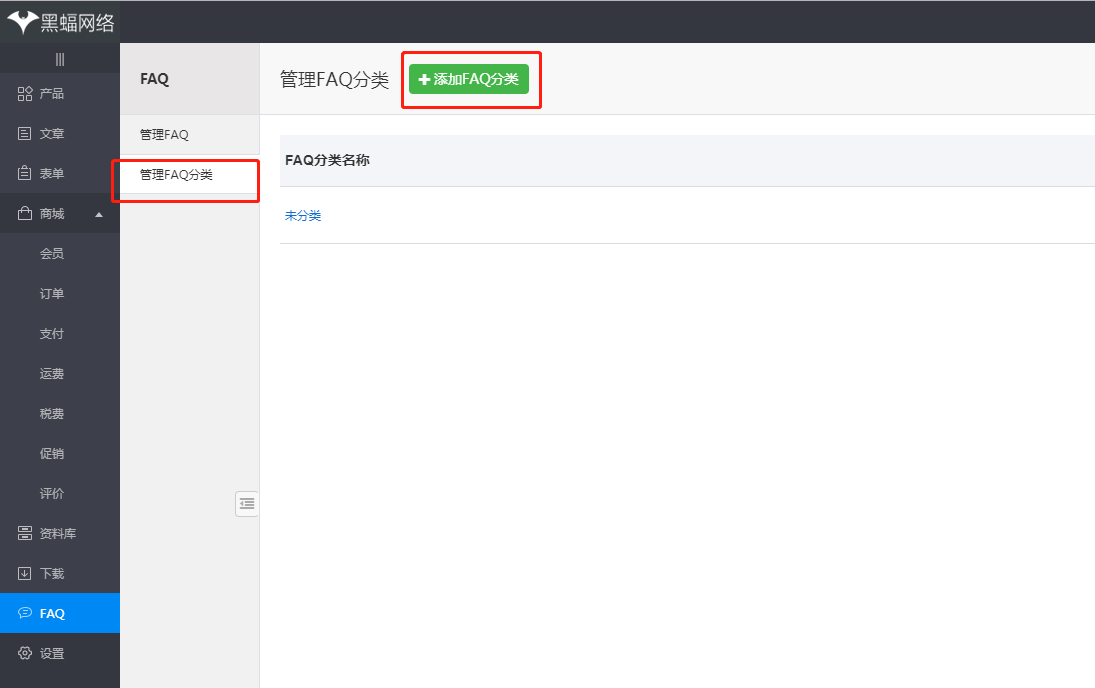Click the Articles document icon

tap(25, 134)
